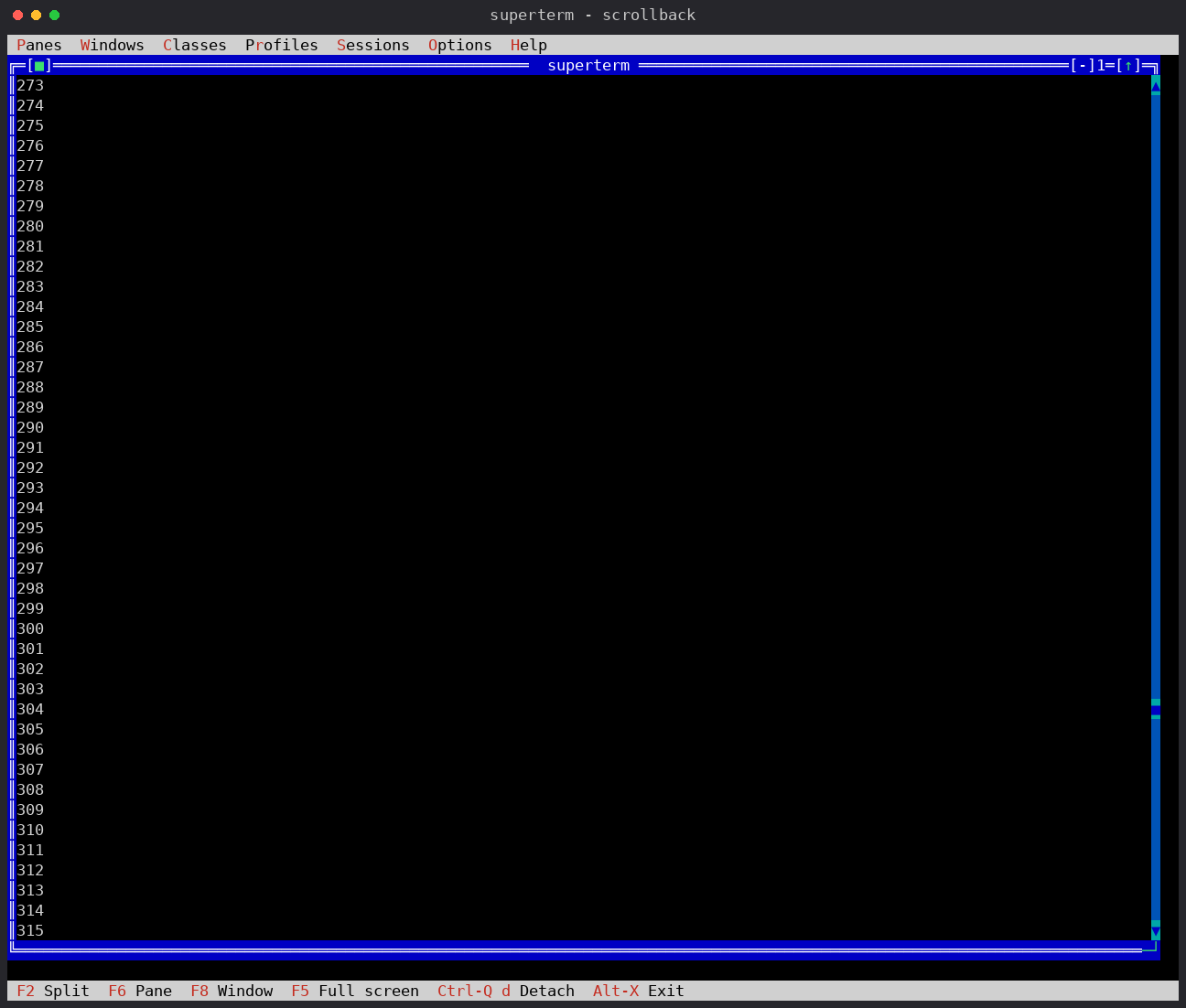Click line number 277
The width and height of the screenshot is (1186, 1008).
30,166
